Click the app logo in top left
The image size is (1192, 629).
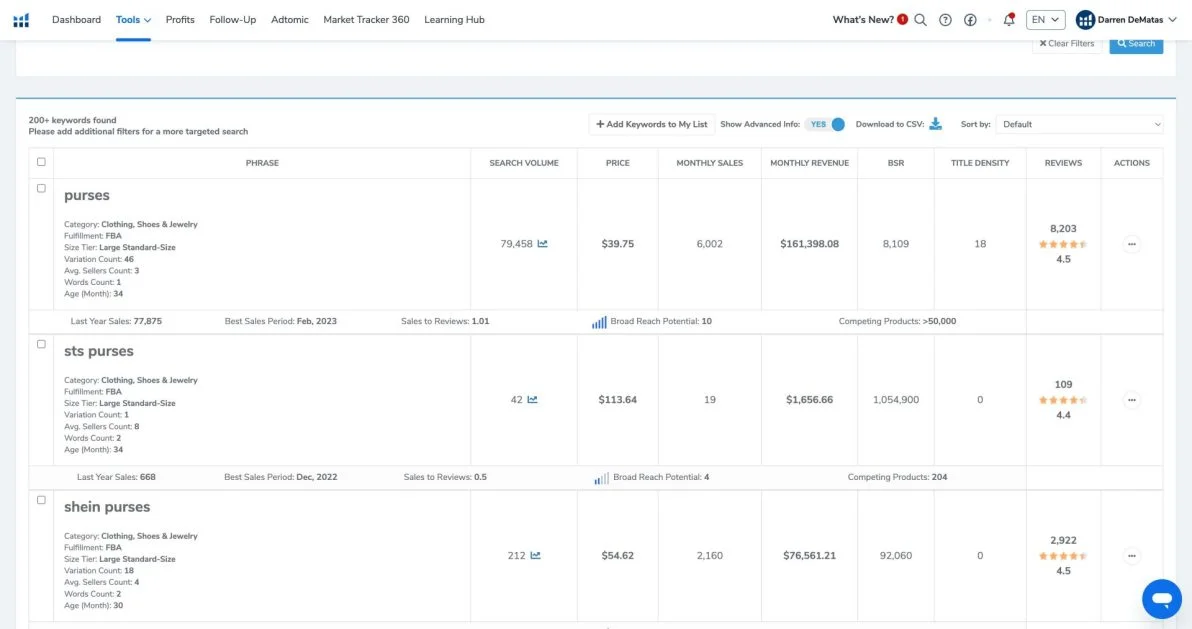coord(21,20)
